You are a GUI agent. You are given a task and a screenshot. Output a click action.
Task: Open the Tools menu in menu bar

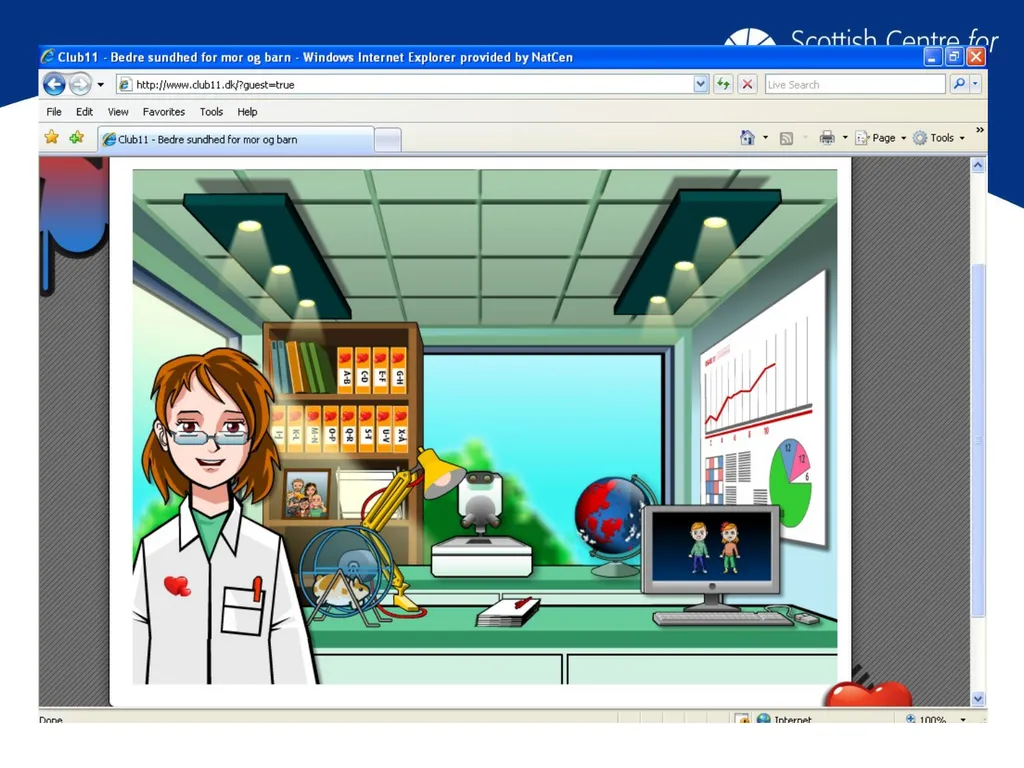pos(211,112)
